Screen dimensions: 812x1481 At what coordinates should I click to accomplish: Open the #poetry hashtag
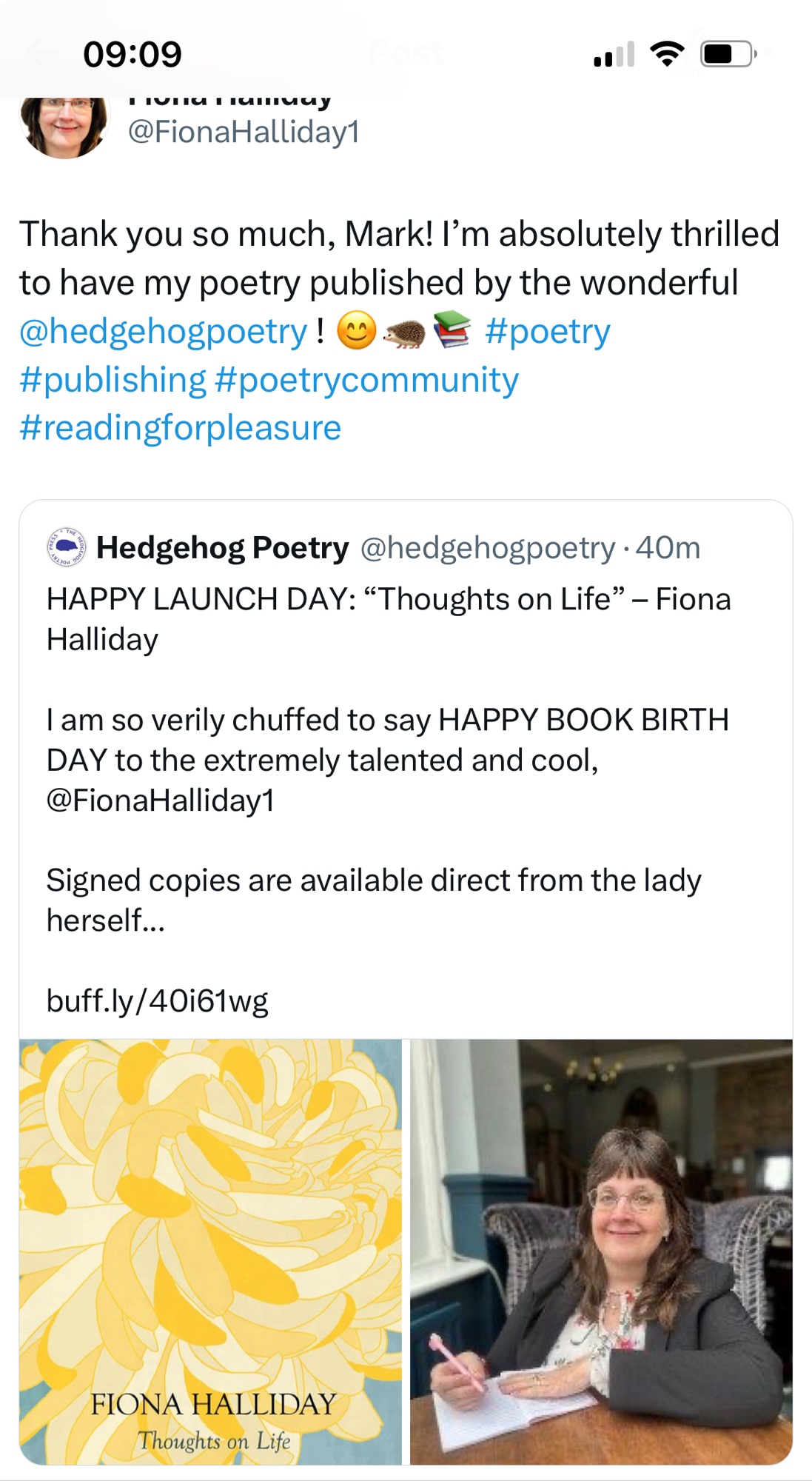point(548,331)
